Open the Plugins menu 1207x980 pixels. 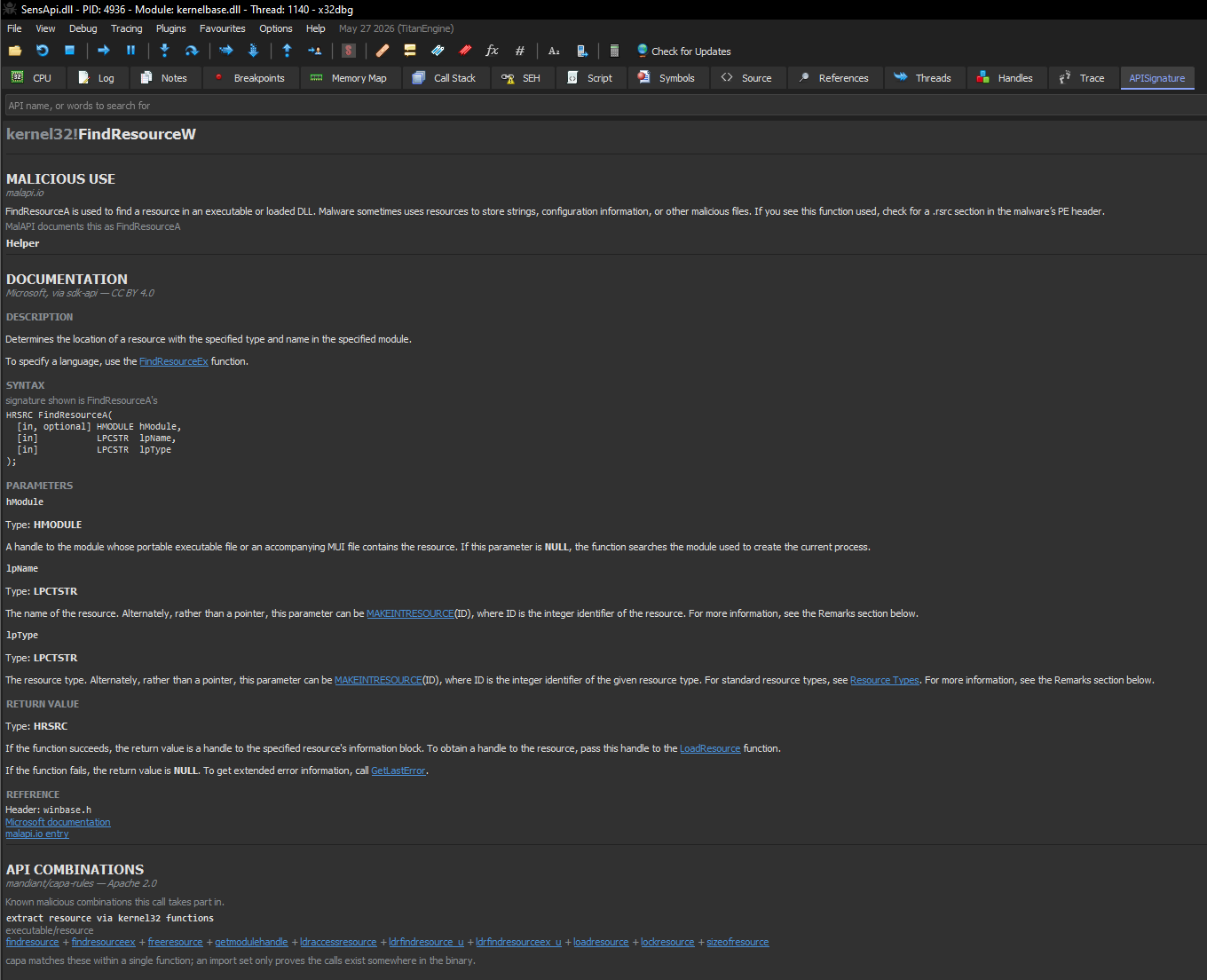[170, 28]
